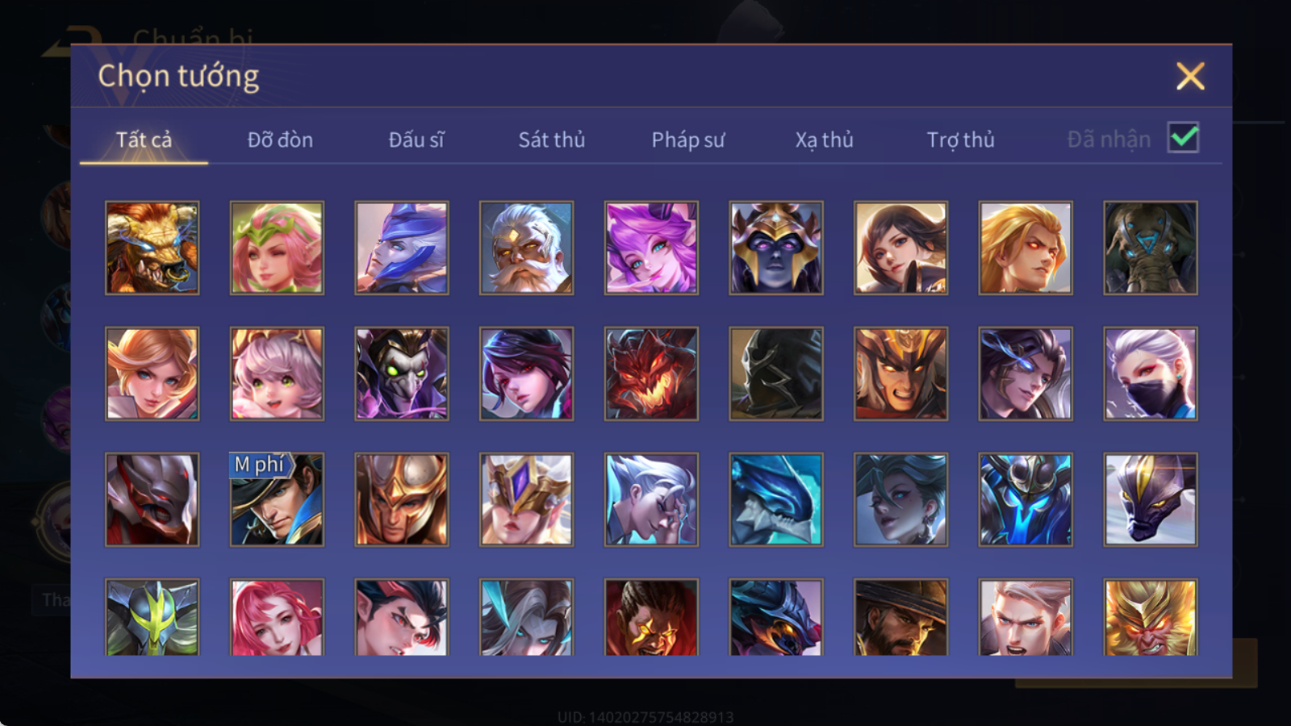Switch to the "Trợ thủ" tab
1291x726 pixels.
point(960,140)
